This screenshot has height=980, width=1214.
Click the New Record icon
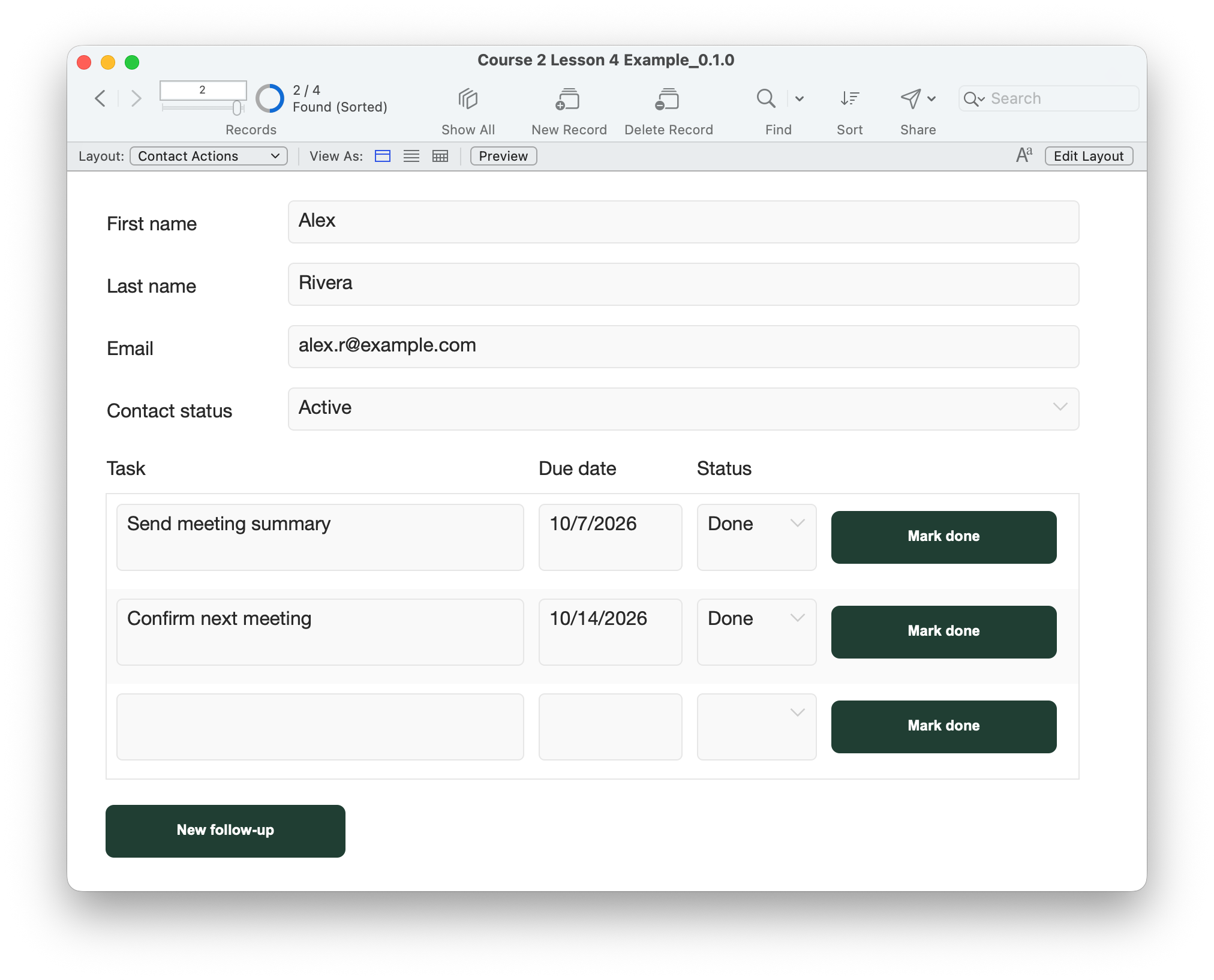(x=568, y=99)
